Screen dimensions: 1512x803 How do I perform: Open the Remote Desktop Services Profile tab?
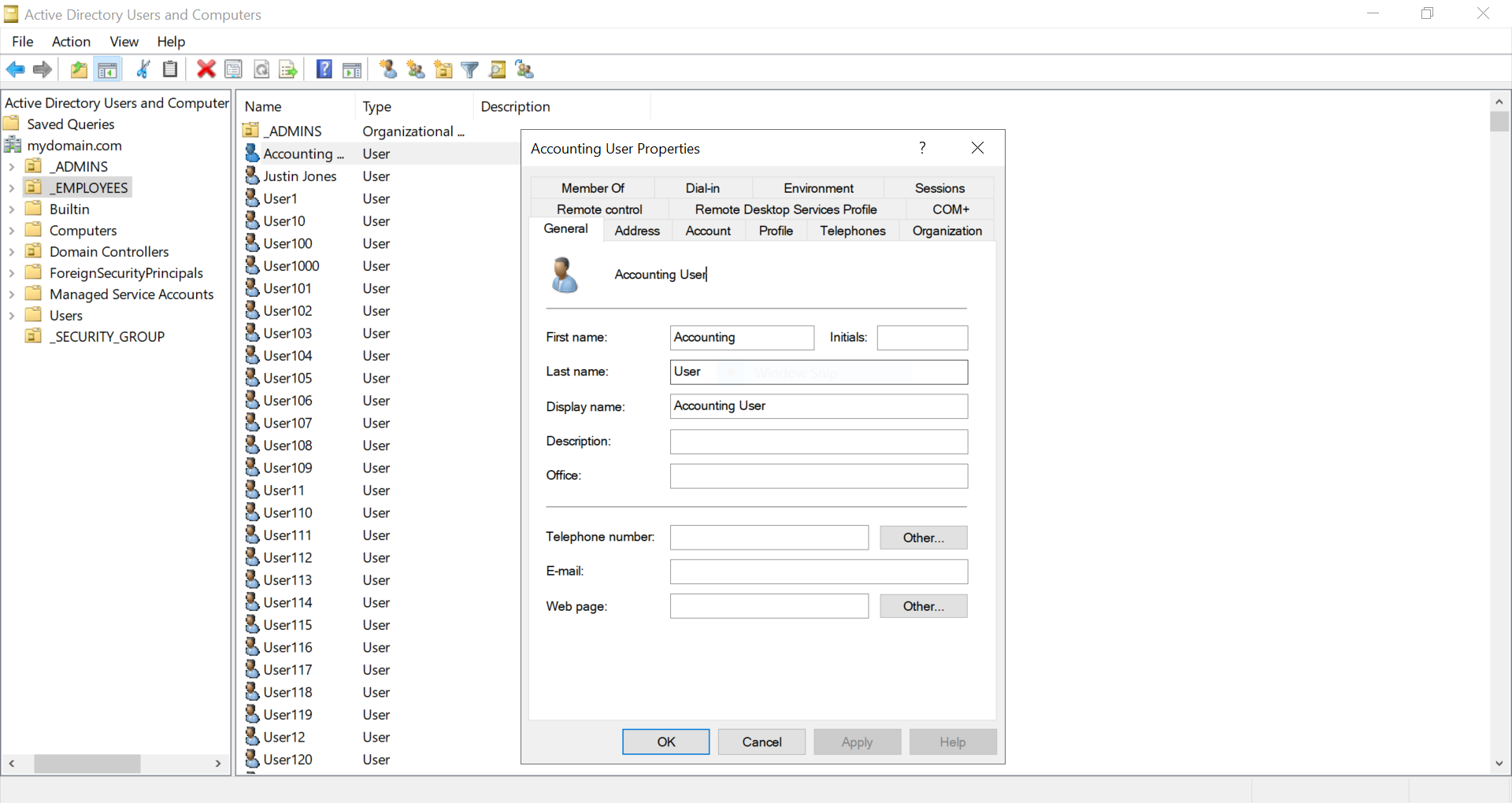tap(786, 209)
